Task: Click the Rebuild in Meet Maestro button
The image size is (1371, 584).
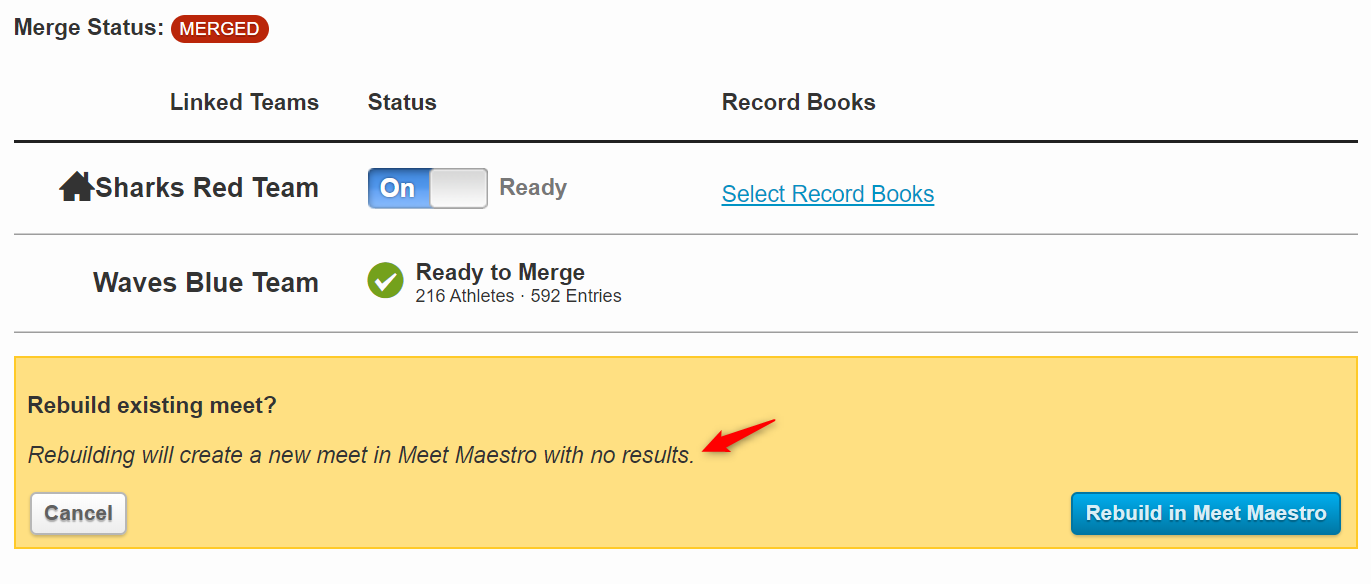Action: [x=1206, y=513]
